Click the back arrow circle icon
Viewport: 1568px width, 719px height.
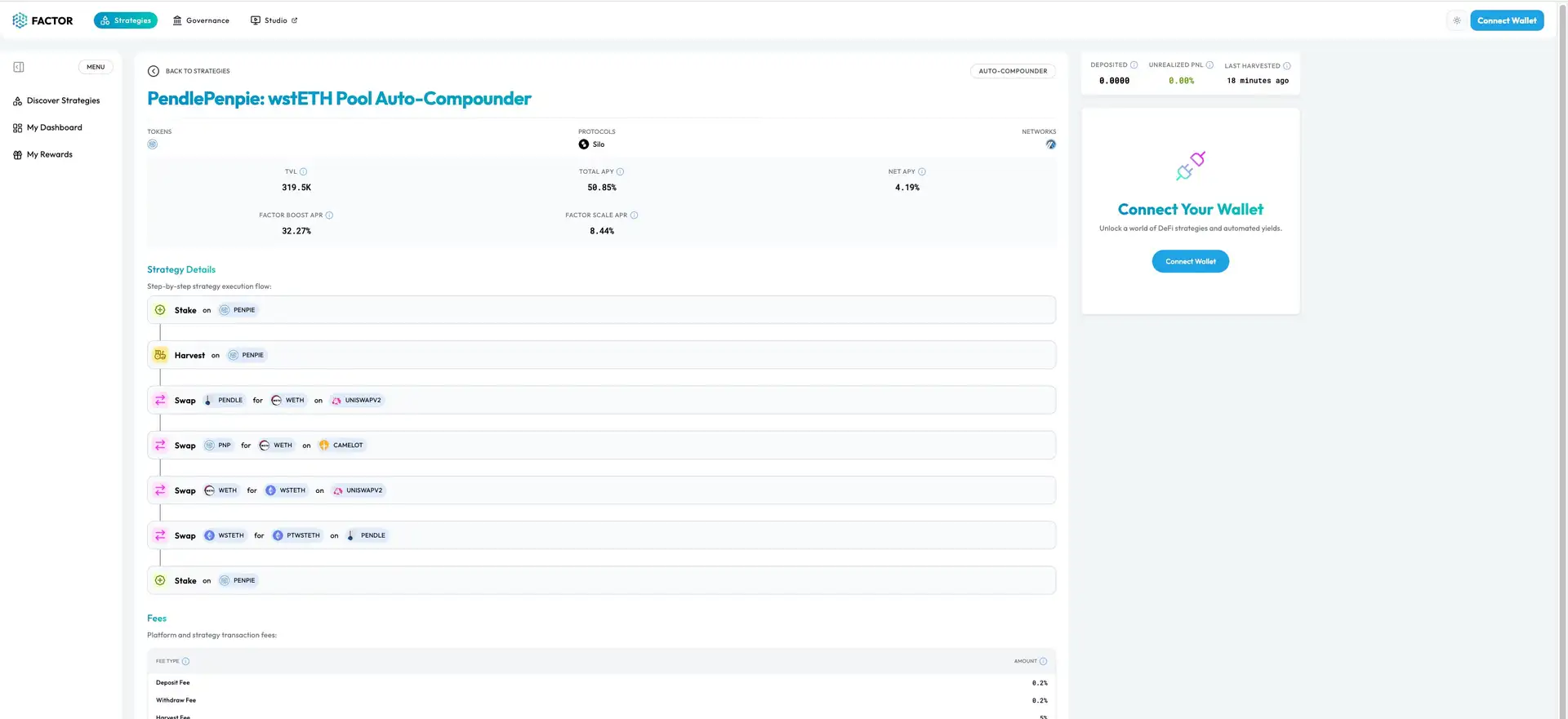point(154,71)
